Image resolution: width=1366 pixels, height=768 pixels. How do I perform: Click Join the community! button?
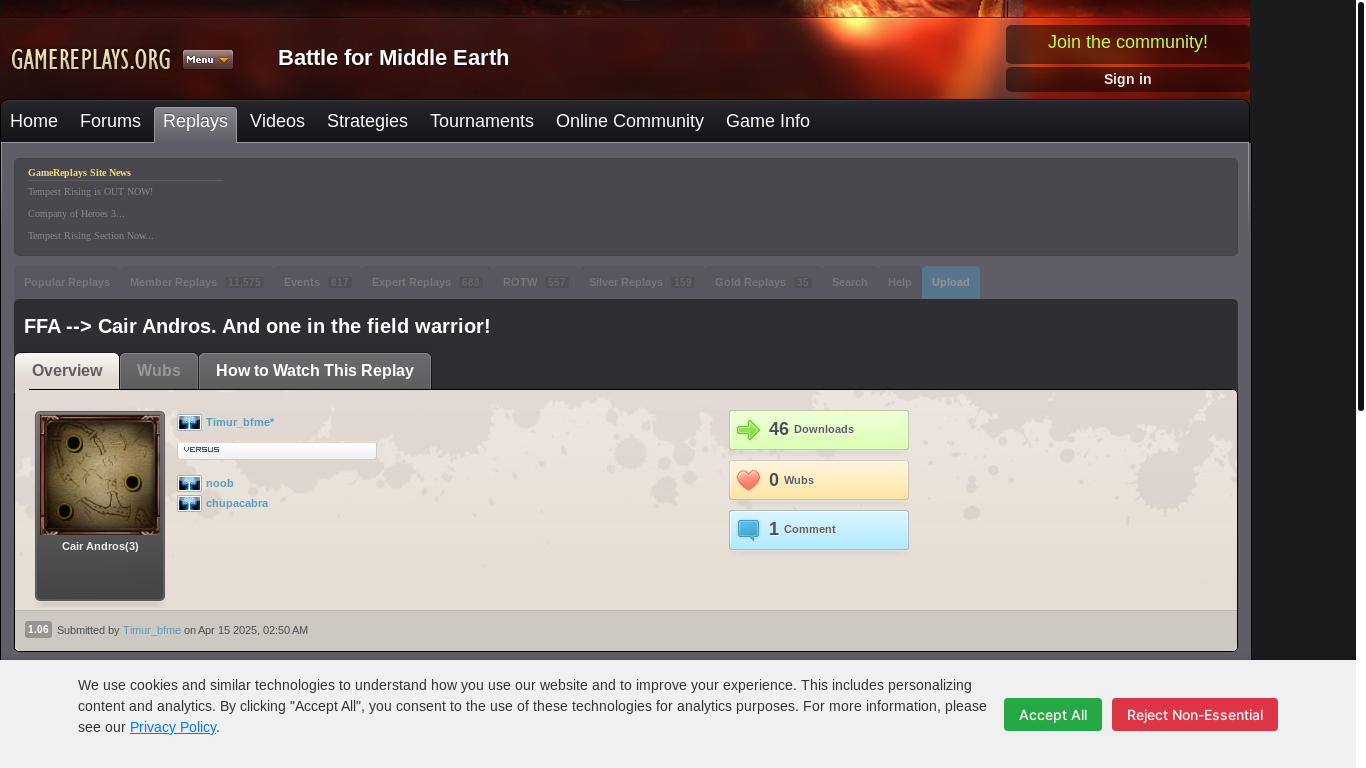click(1128, 43)
